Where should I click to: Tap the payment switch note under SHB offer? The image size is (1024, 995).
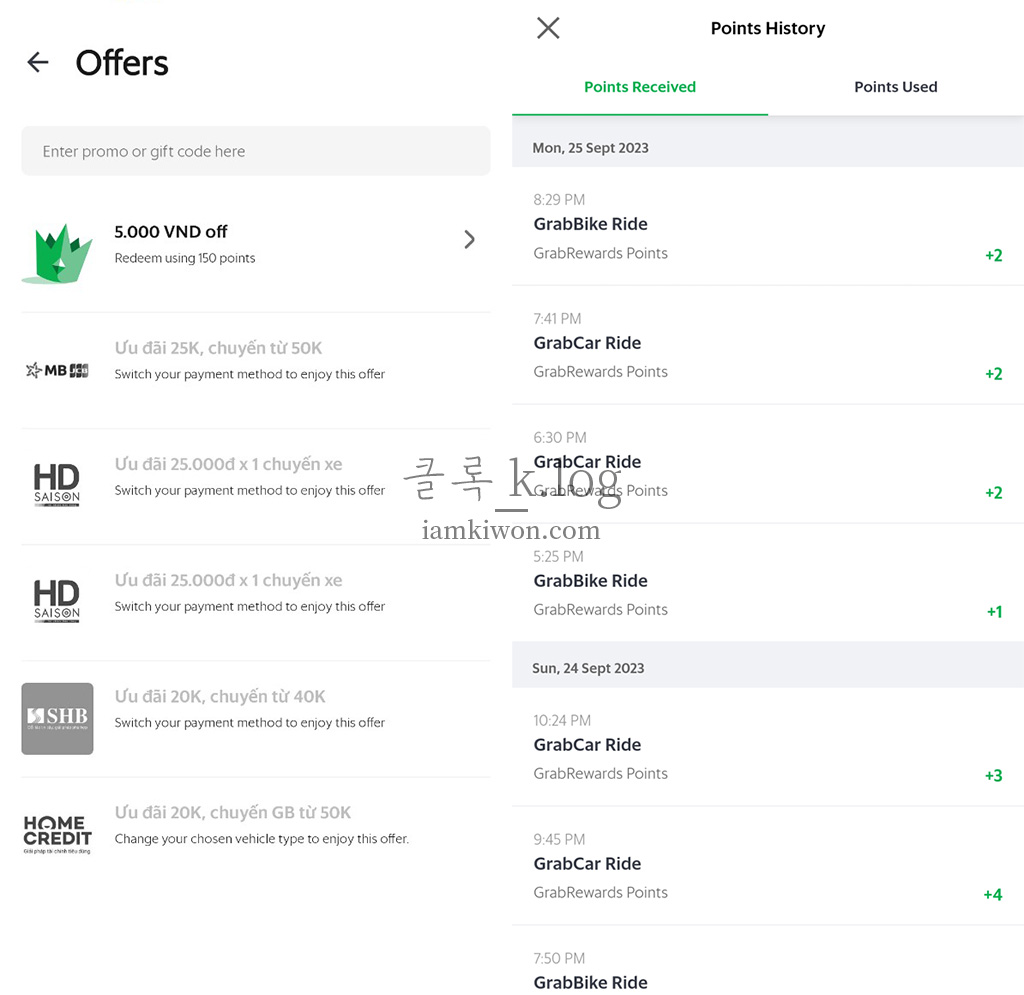(249, 723)
